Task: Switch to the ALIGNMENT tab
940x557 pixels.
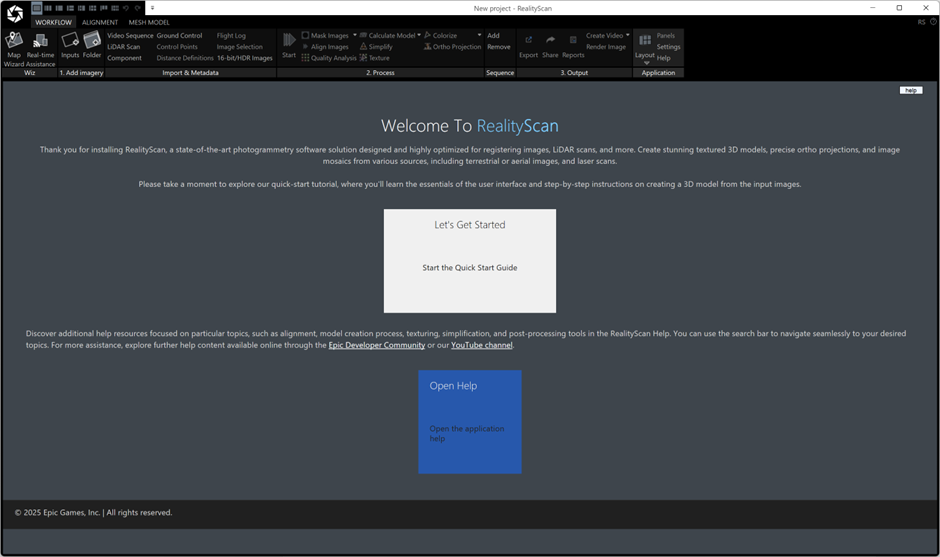Action: 100,22
